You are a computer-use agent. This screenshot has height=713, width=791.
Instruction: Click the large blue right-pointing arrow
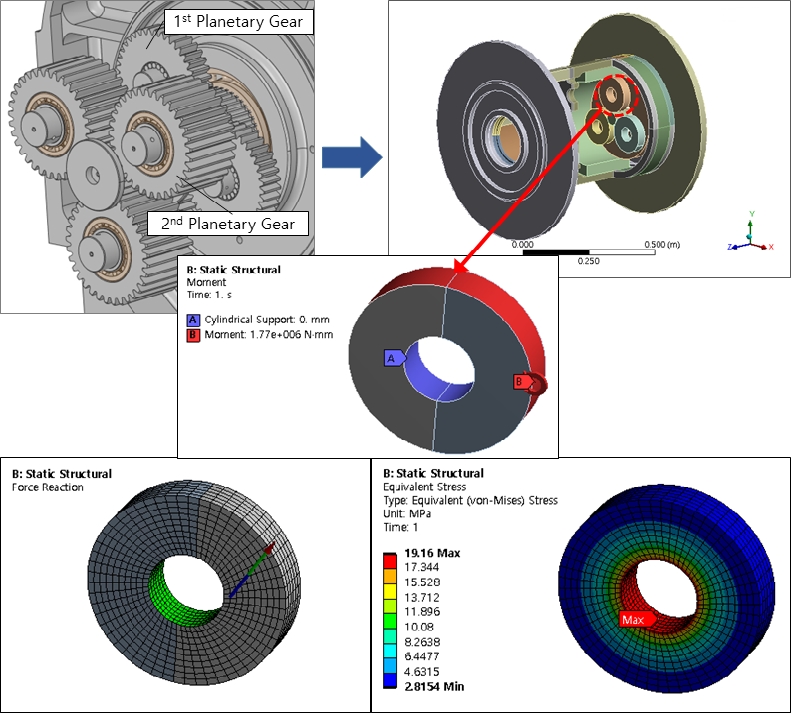pos(352,156)
